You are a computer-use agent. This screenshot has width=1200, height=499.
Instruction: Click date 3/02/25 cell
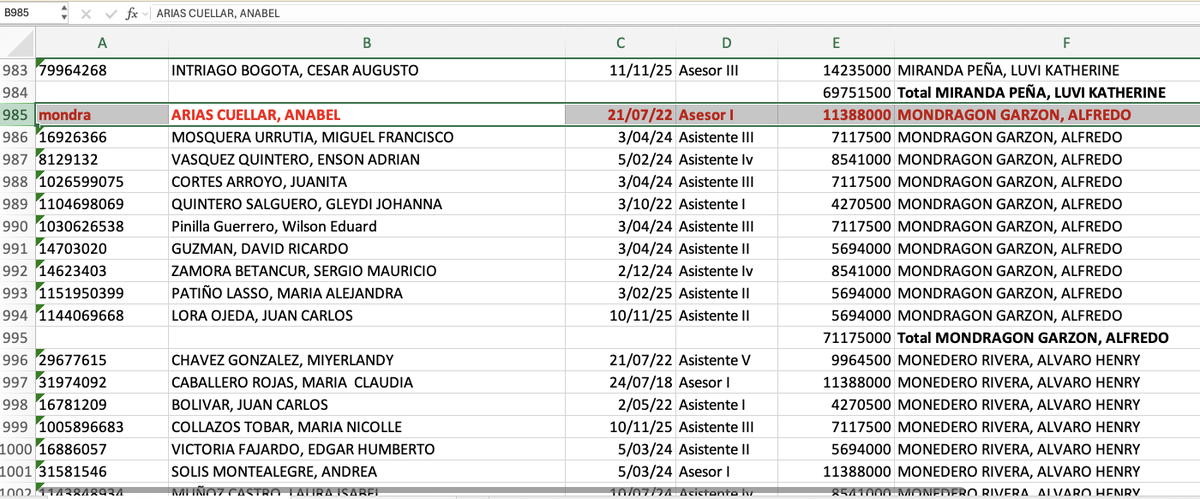620,293
